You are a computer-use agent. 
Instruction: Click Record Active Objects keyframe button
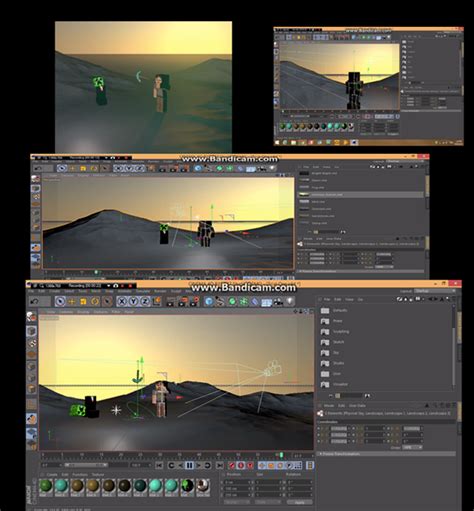[x=232, y=465]
